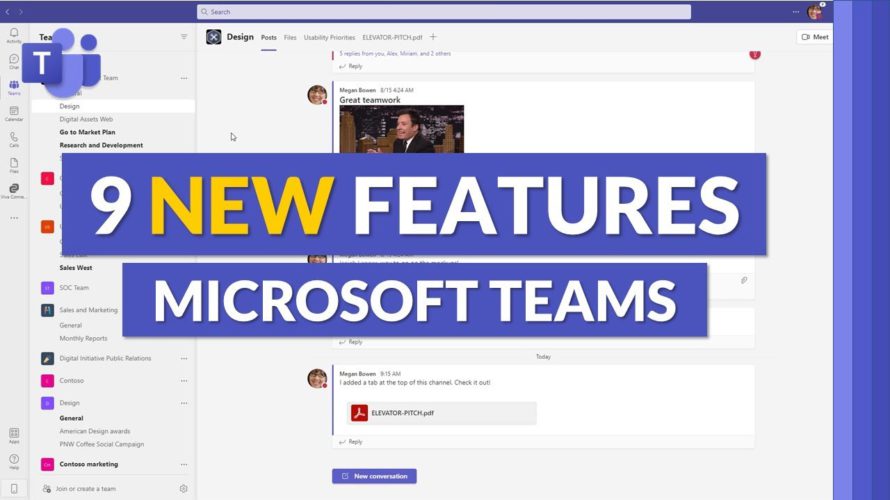Open the American Design awards channel
Screen dimensions: 890x500
(95, 431)
